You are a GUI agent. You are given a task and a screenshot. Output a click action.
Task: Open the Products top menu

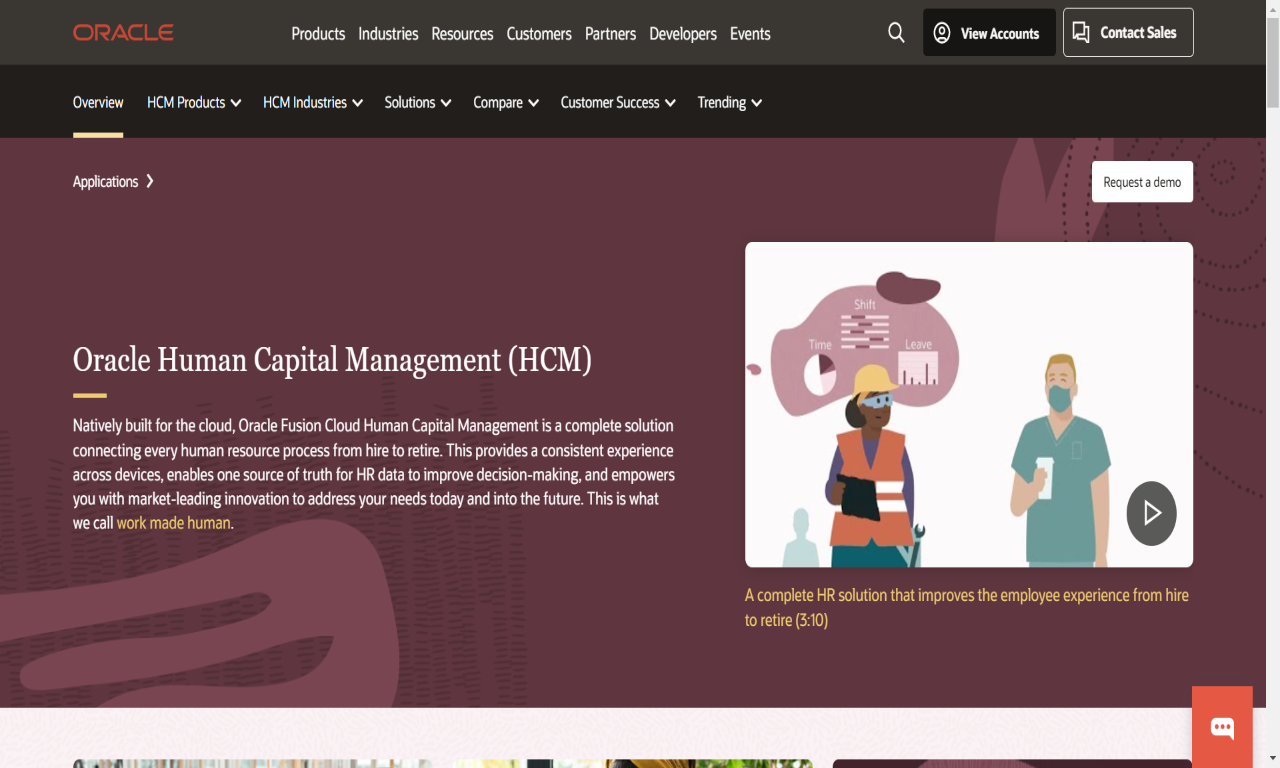pyautogui.click(x=318, y=33)
